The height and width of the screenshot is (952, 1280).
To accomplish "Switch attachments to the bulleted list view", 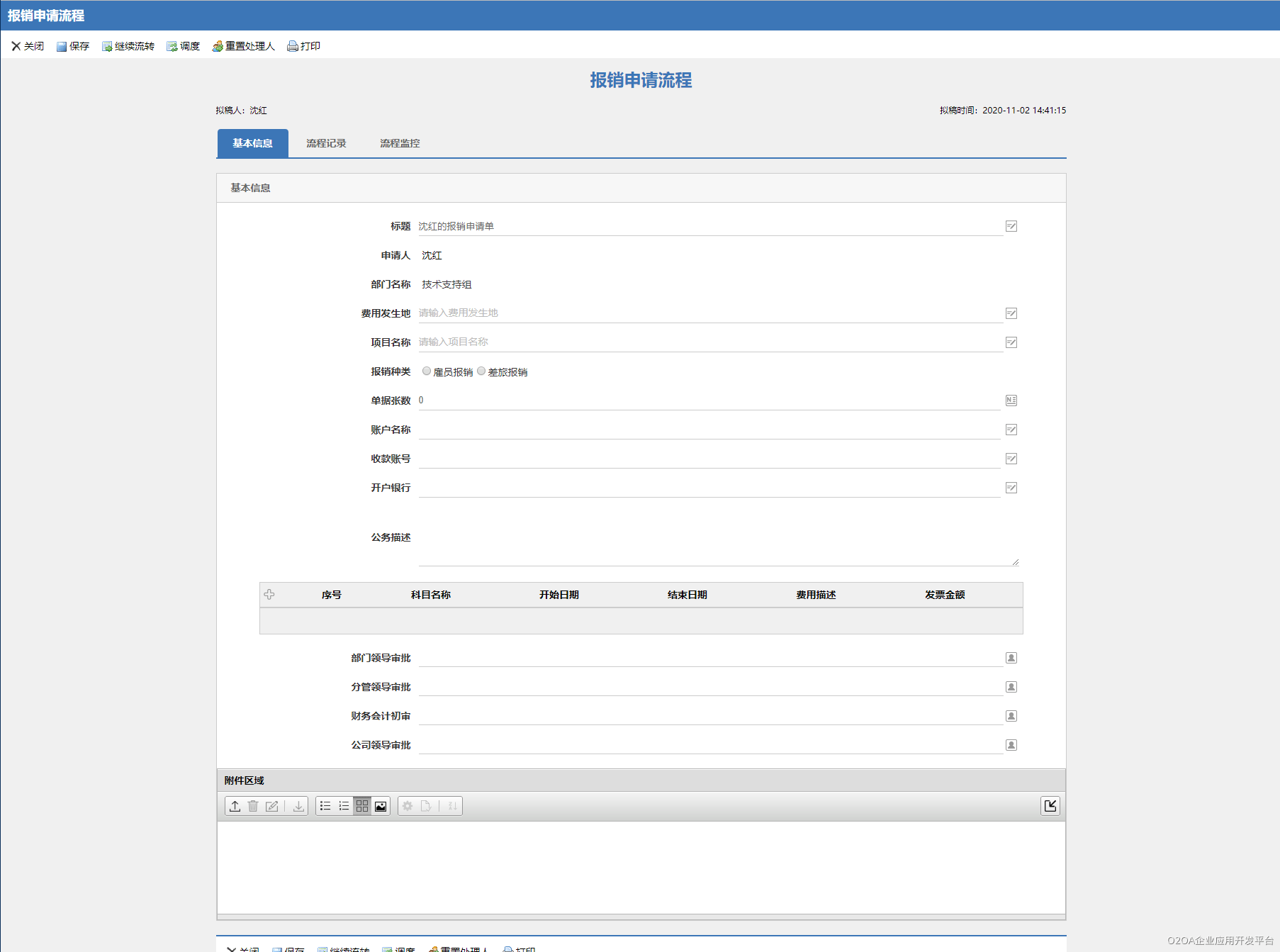I will click(325, 806).
